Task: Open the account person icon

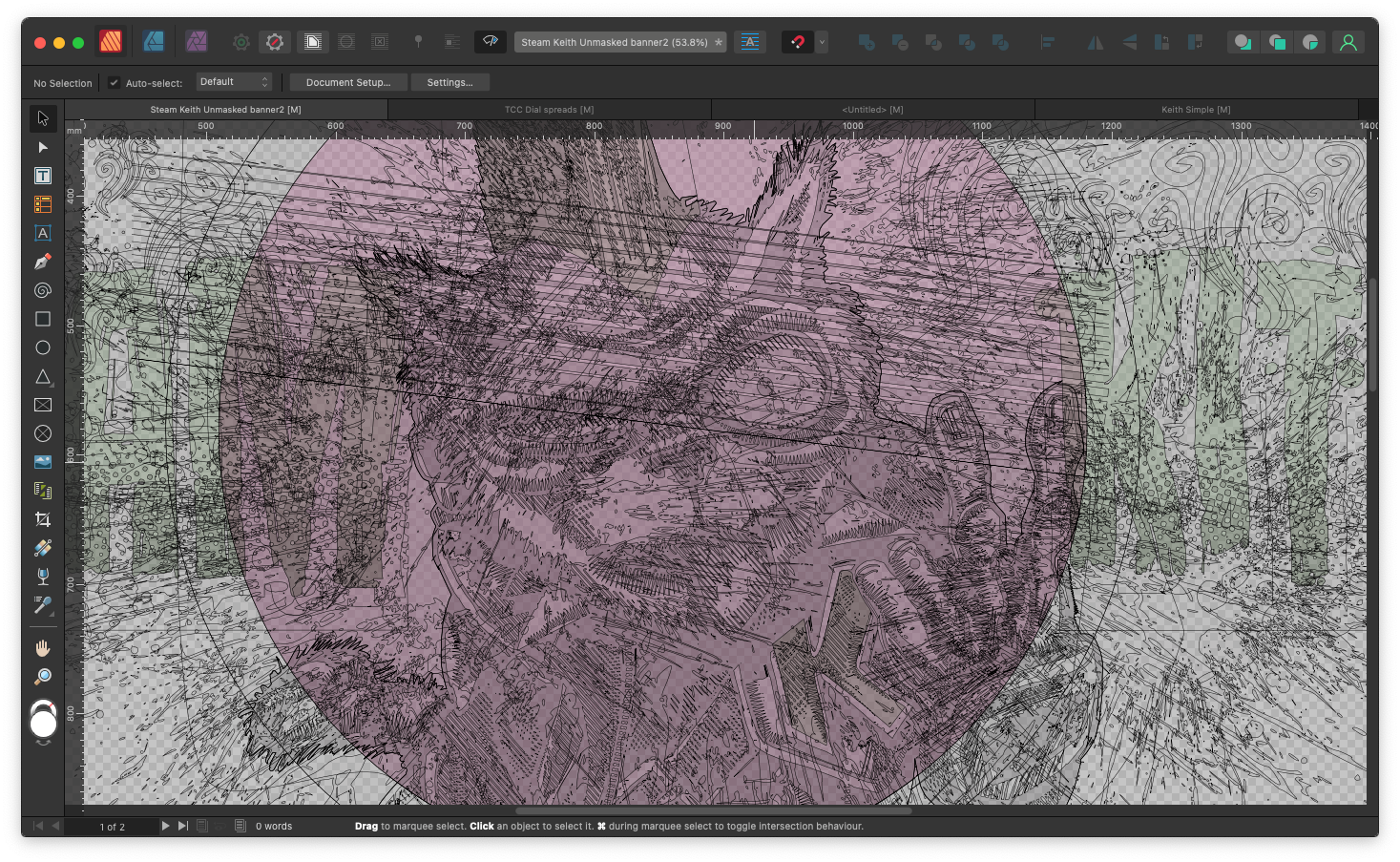Action: pos(1348,42)
